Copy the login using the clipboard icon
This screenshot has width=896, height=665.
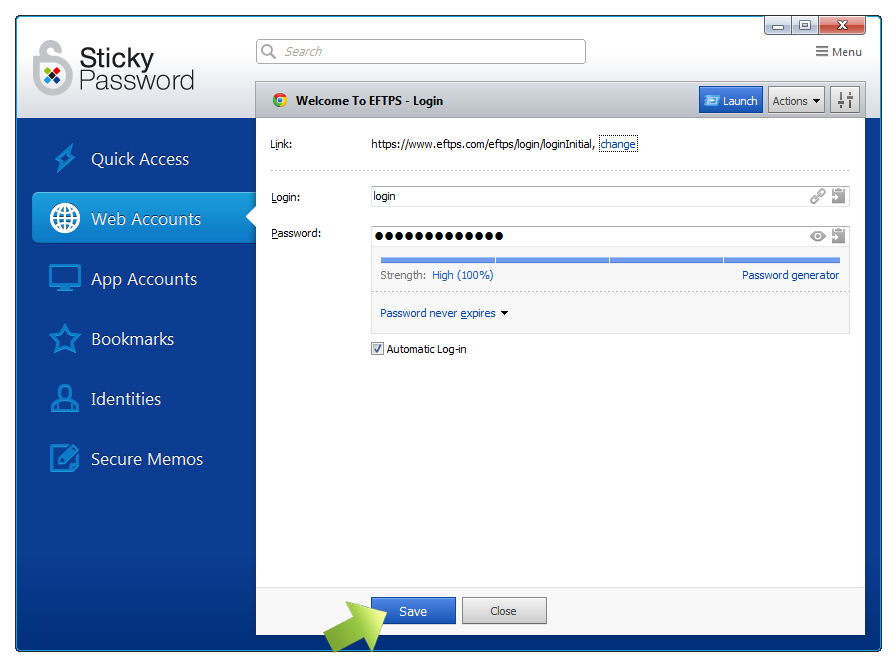(838, 196)
